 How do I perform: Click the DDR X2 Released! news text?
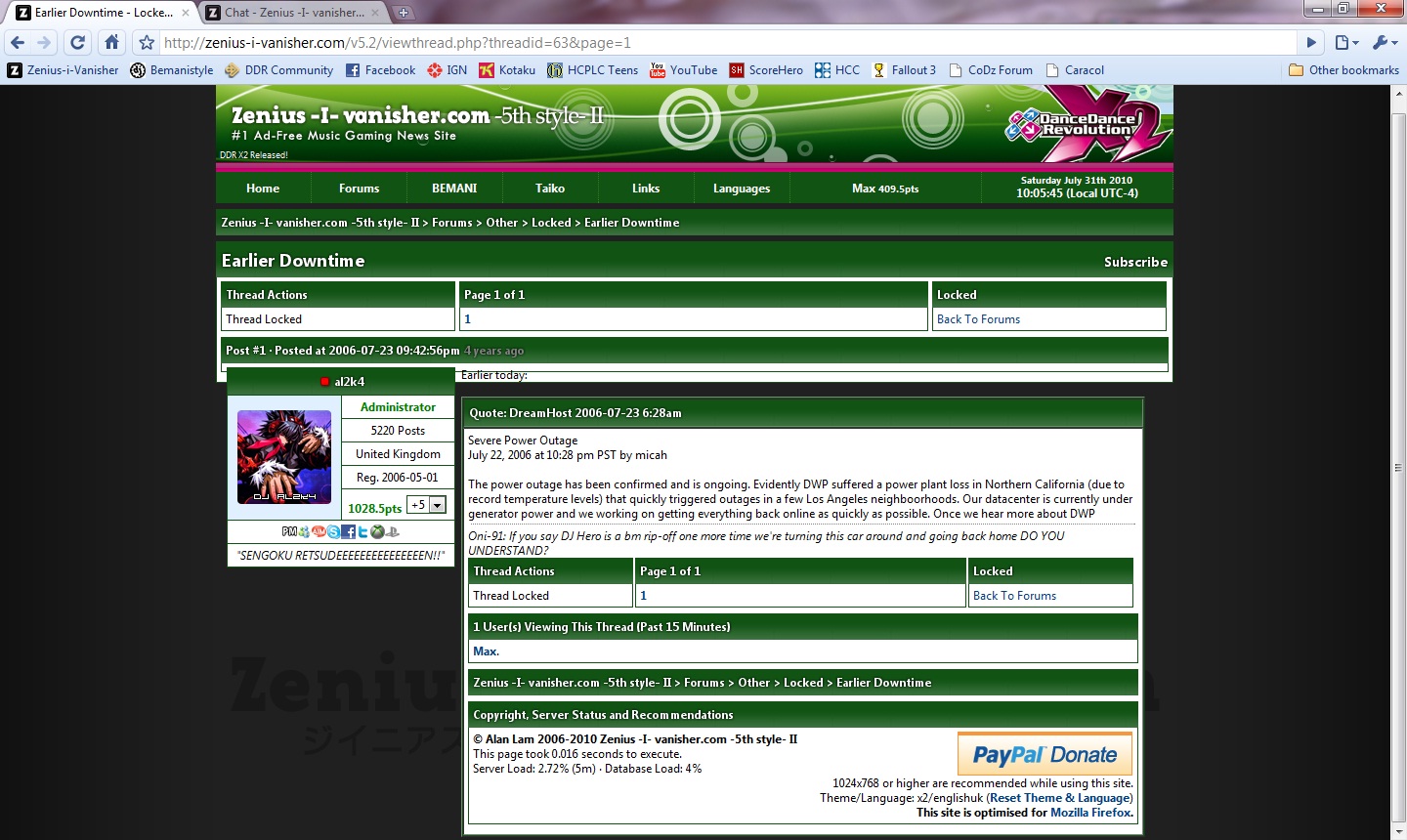(254, 155)
